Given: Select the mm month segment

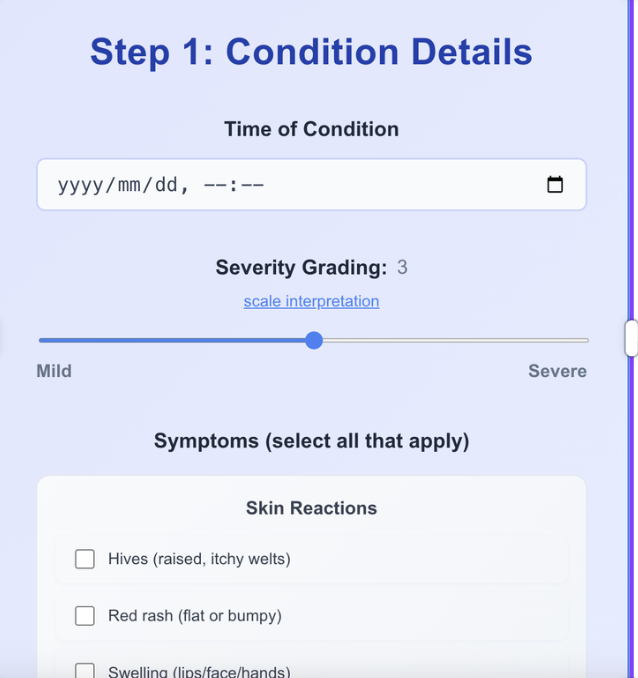Looking at the screenshot, I should click(x=129, y=185).
